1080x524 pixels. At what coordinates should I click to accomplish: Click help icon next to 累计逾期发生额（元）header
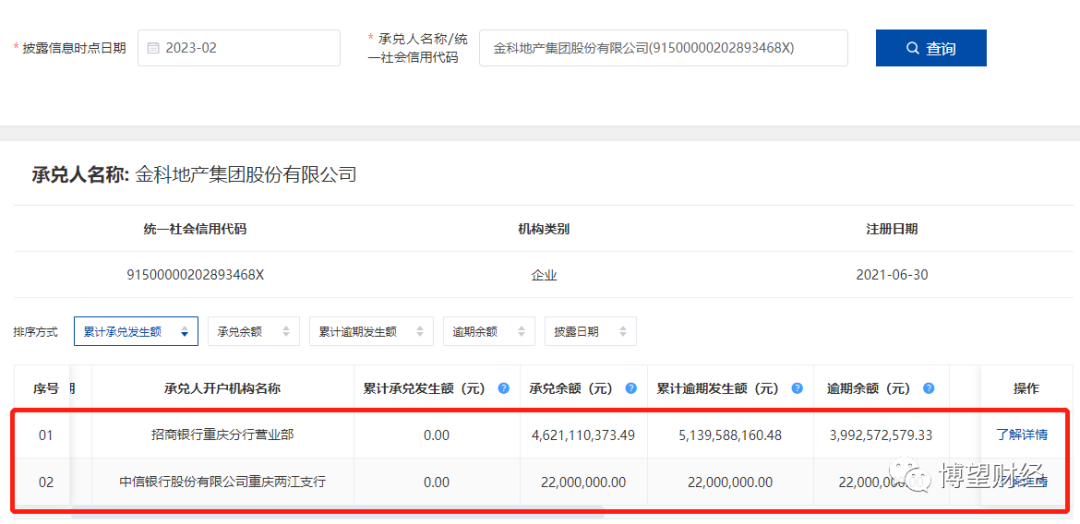[797, 388]
